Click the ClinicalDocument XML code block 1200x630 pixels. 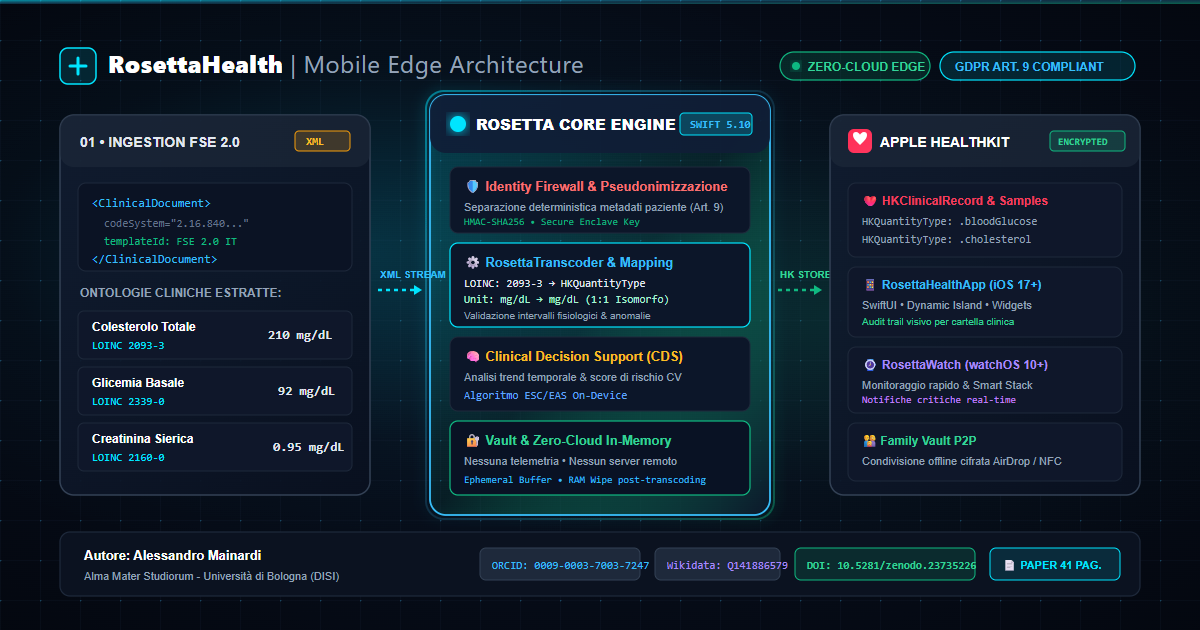(215, 227)
